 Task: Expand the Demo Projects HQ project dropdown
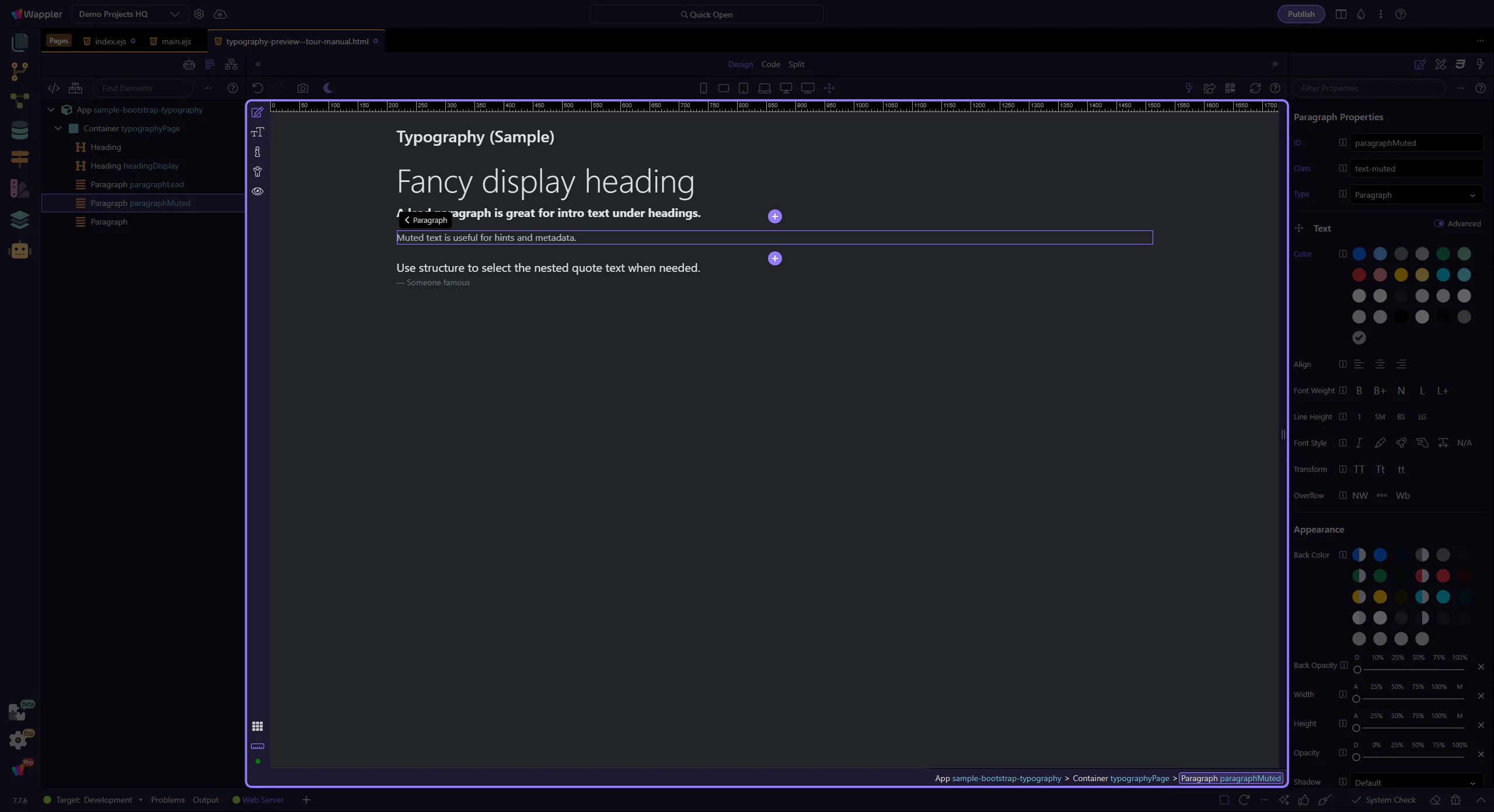(130, 14)
